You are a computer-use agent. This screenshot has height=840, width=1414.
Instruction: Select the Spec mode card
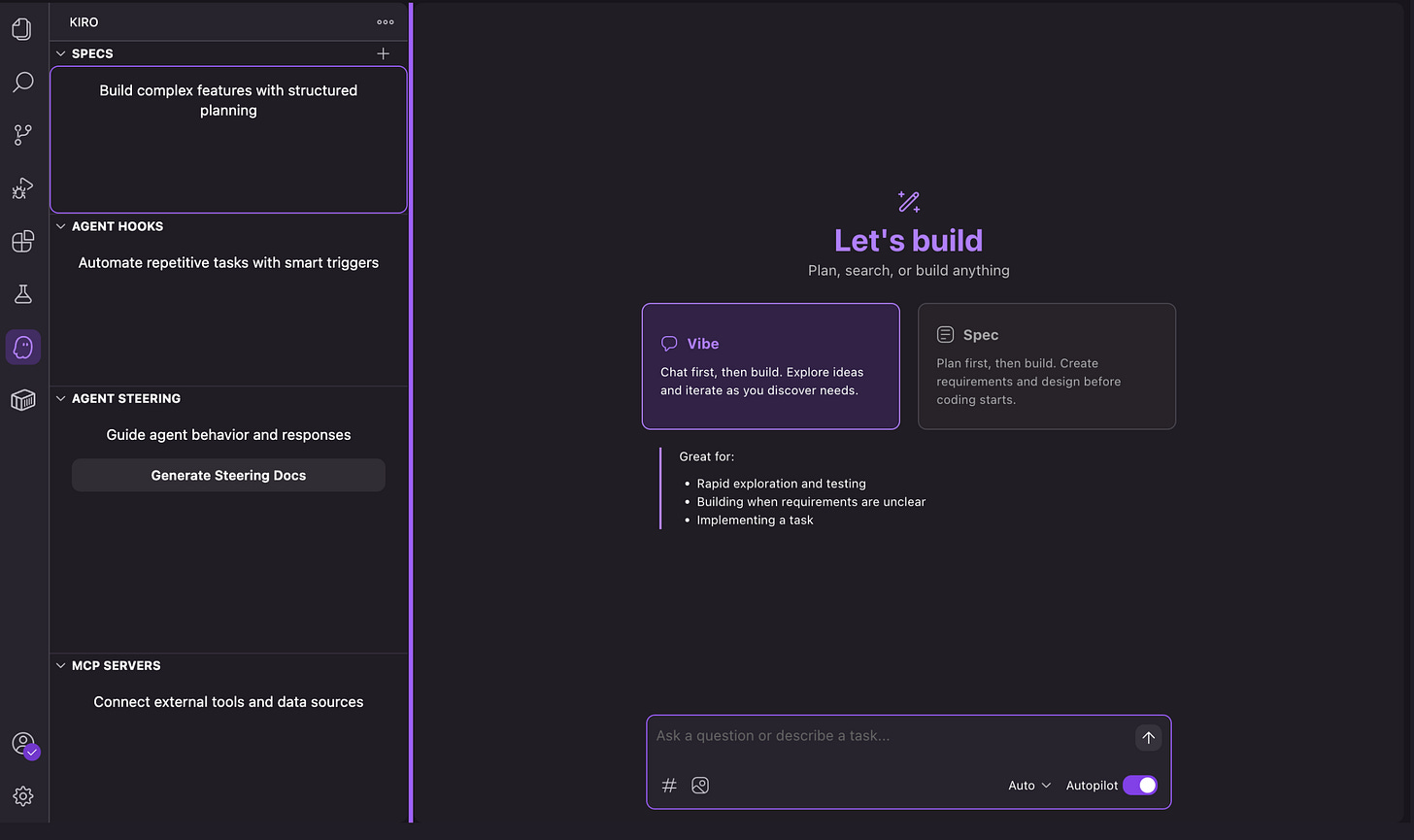click(x=1047, y=366)
